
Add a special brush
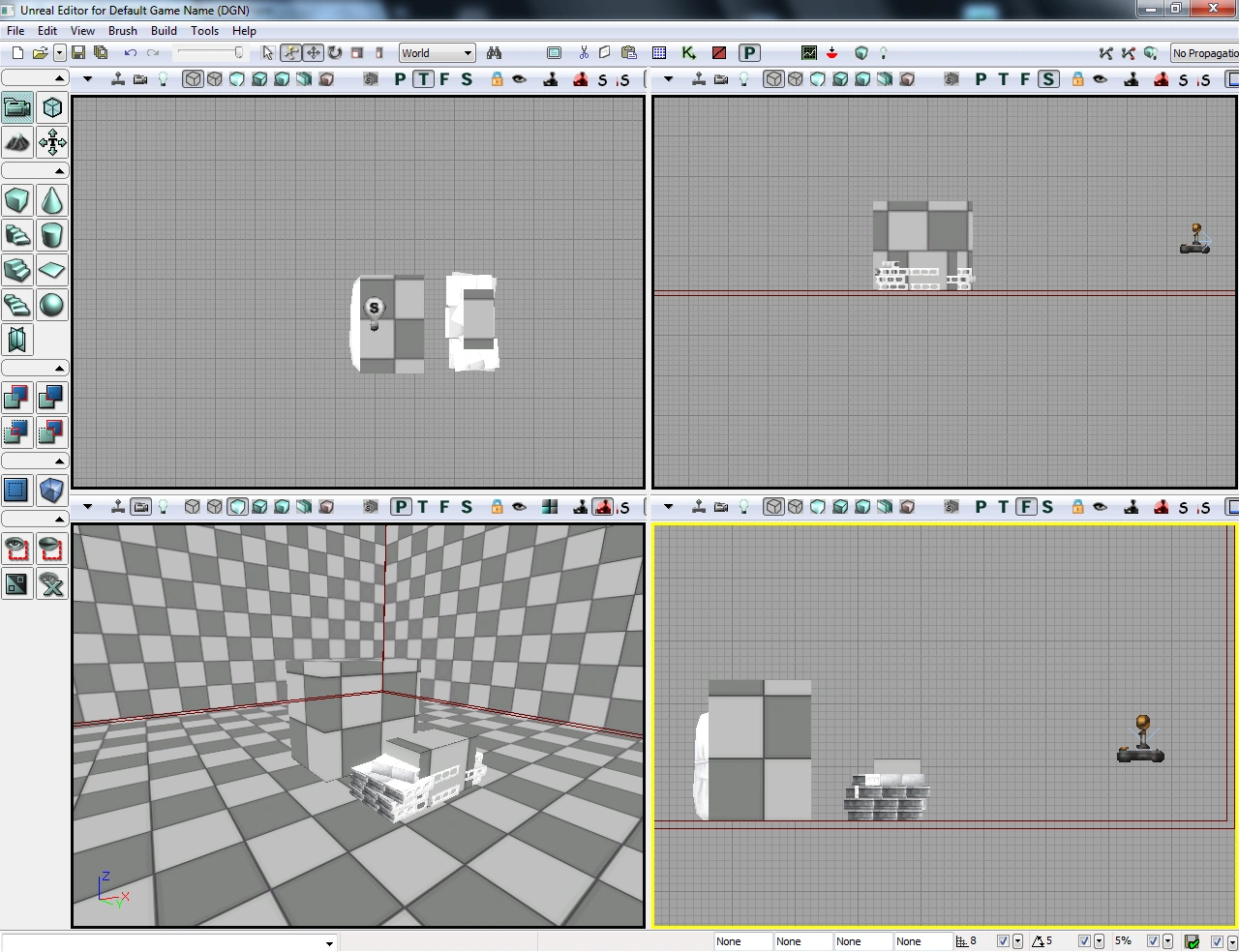(x=17, y=491)
